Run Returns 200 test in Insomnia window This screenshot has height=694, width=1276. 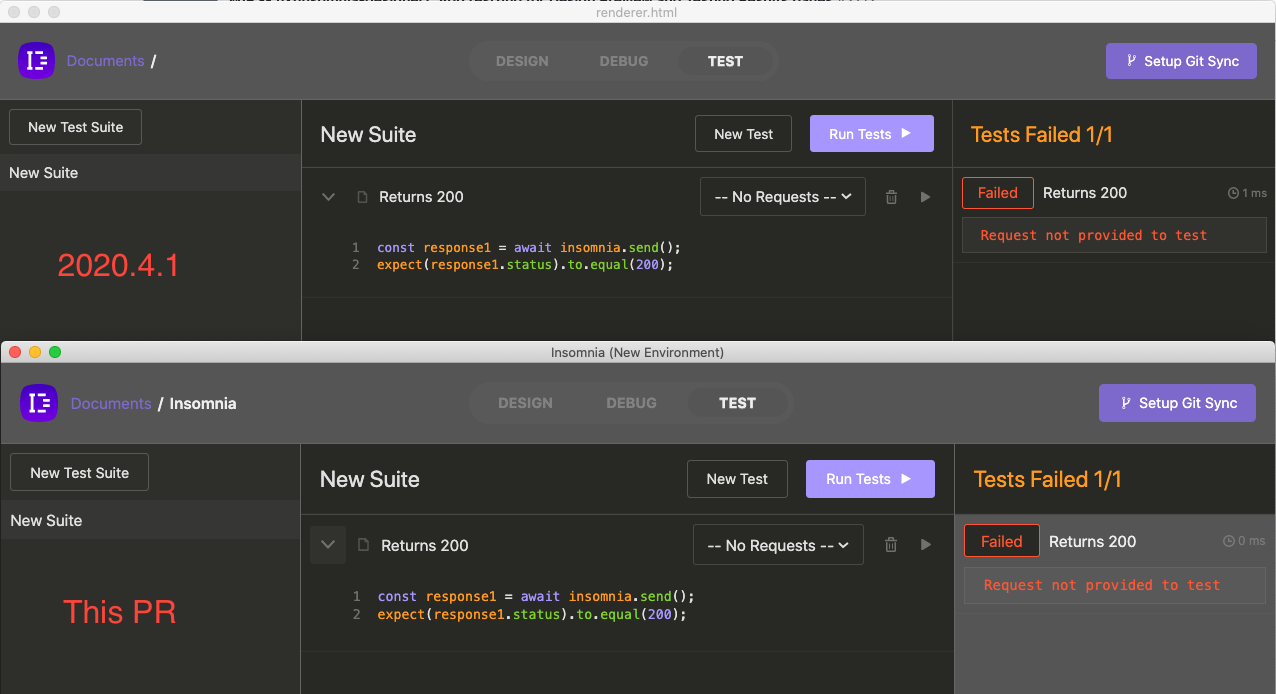(926, 545)
